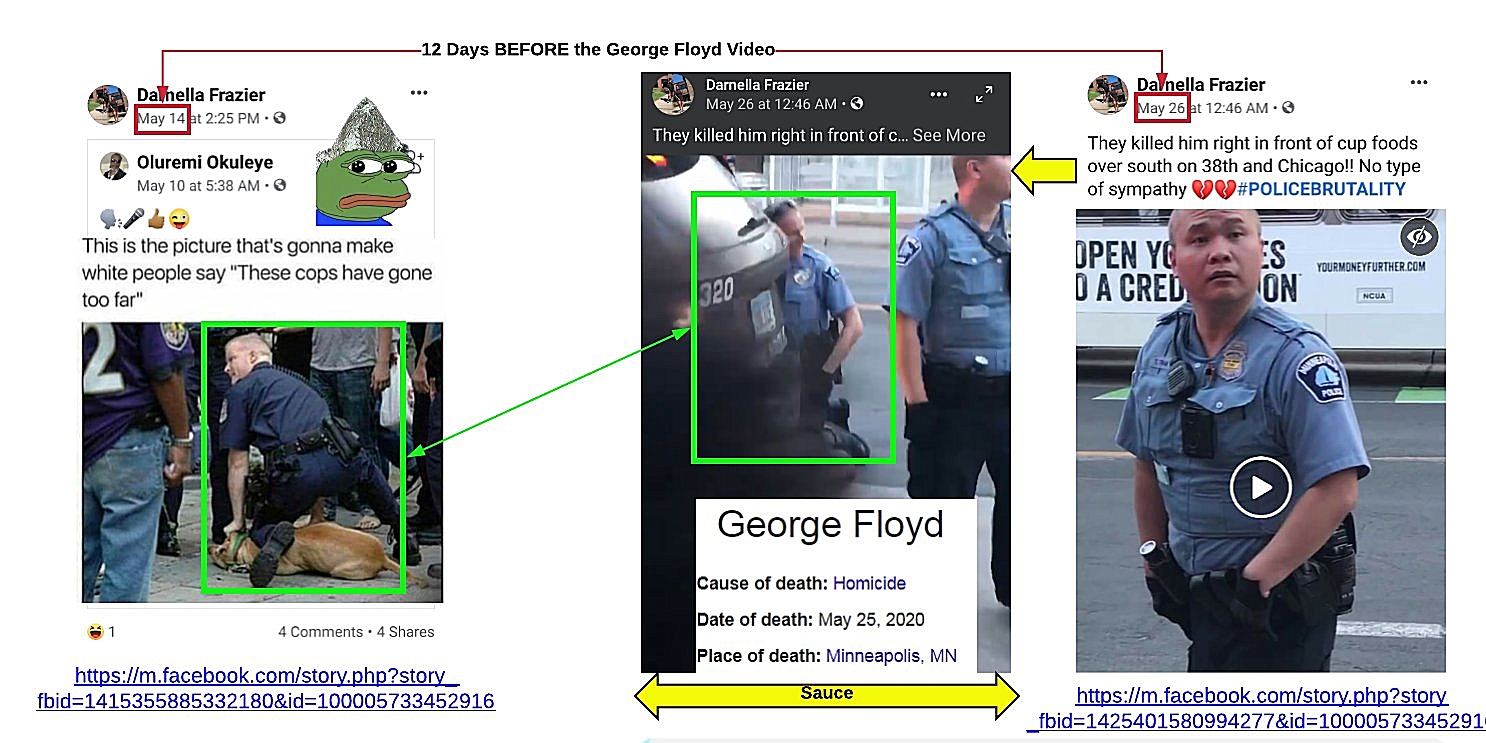Click fullscreen expand icon in video viewer
This screenshot has height=743, width=1486.
click(x=983, y=95)
